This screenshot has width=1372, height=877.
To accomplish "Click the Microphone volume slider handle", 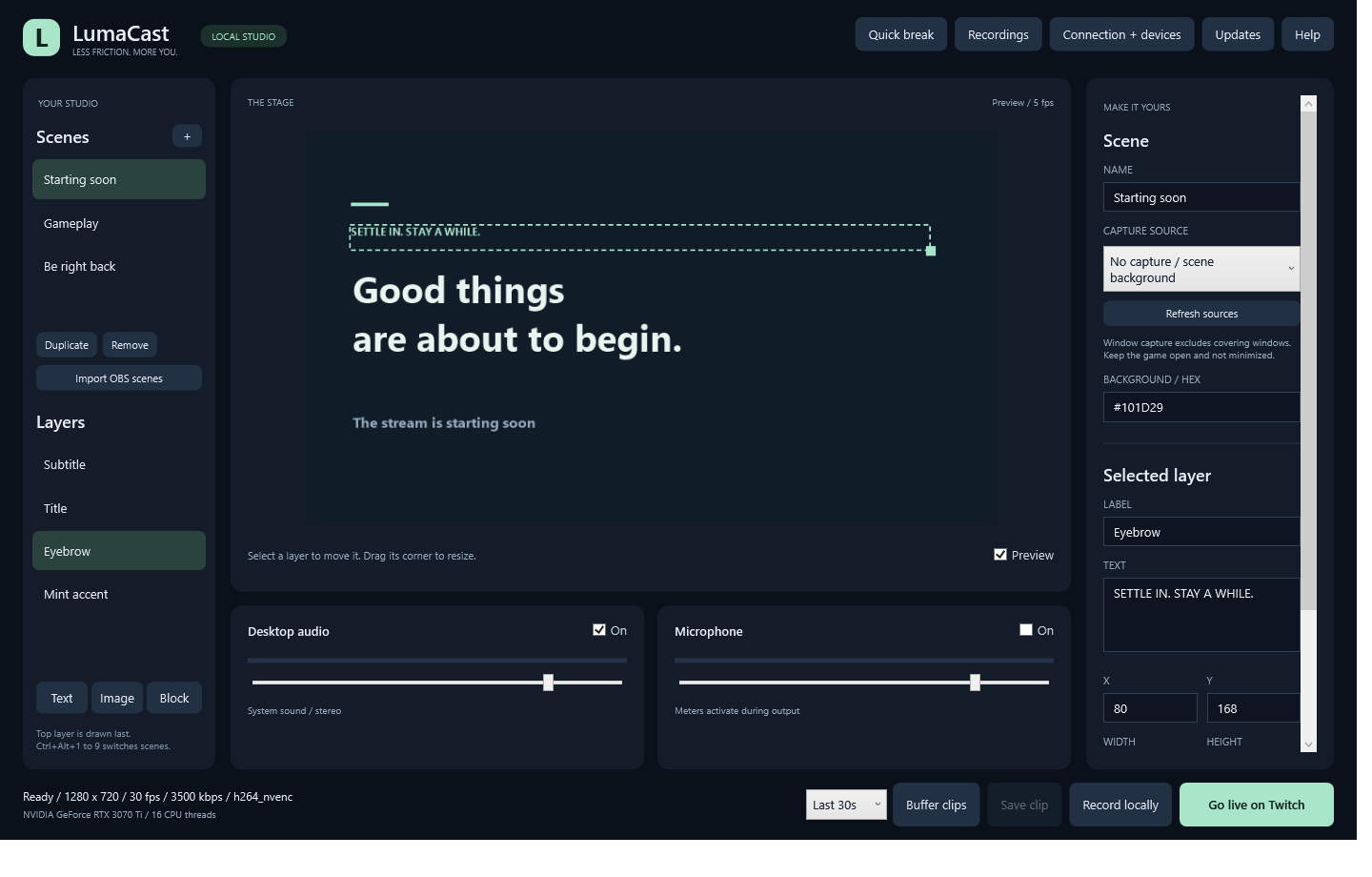I will tap(975, 683).
